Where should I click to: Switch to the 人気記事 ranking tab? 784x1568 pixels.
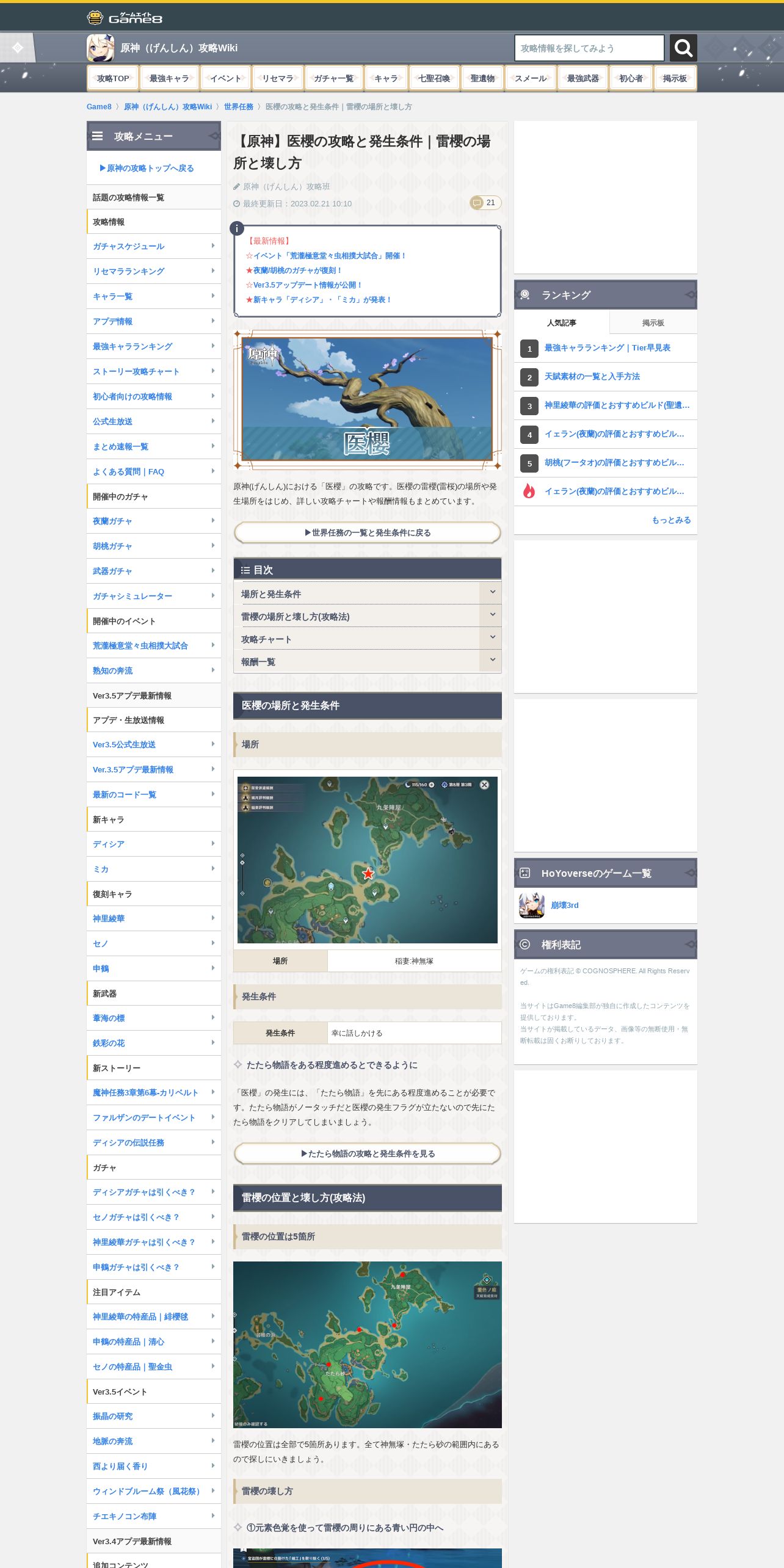pyautogui.click(x=561, y=322)
